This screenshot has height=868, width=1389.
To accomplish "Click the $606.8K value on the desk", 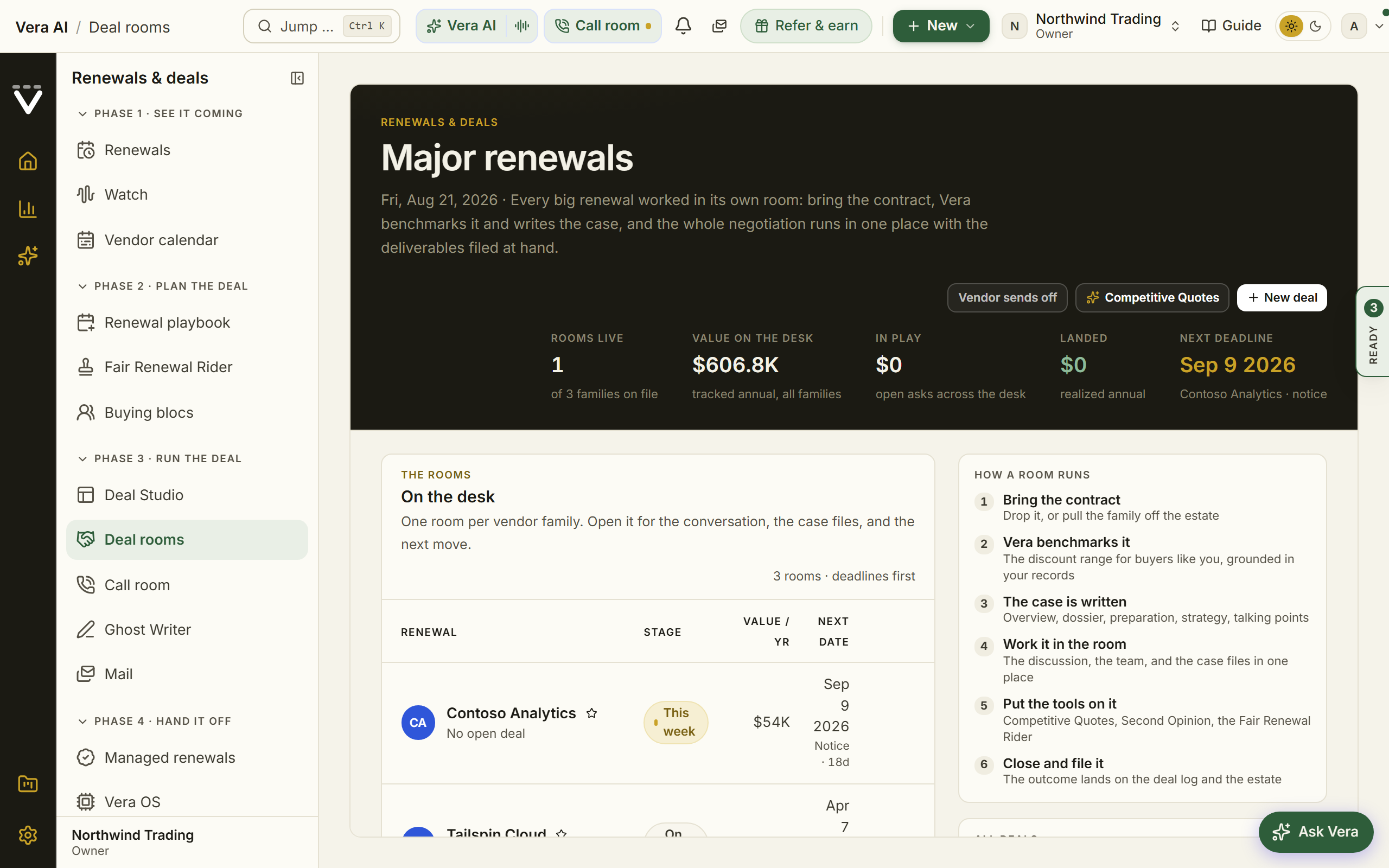I will click(x=735, y=365).
